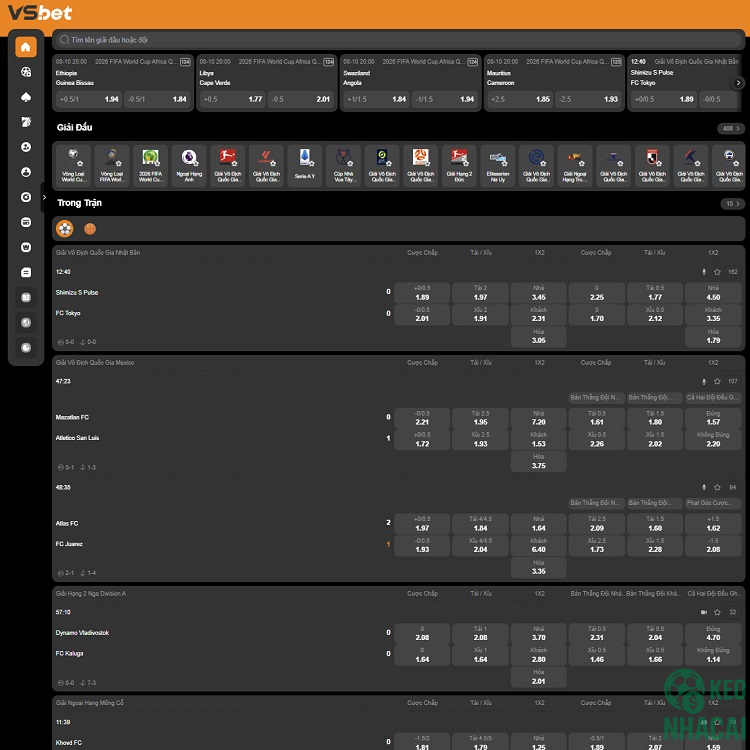Screen dimensions: 750x750
Task: Favorite the Shimizu S Pulse match with star
Action: pos(717,272)
